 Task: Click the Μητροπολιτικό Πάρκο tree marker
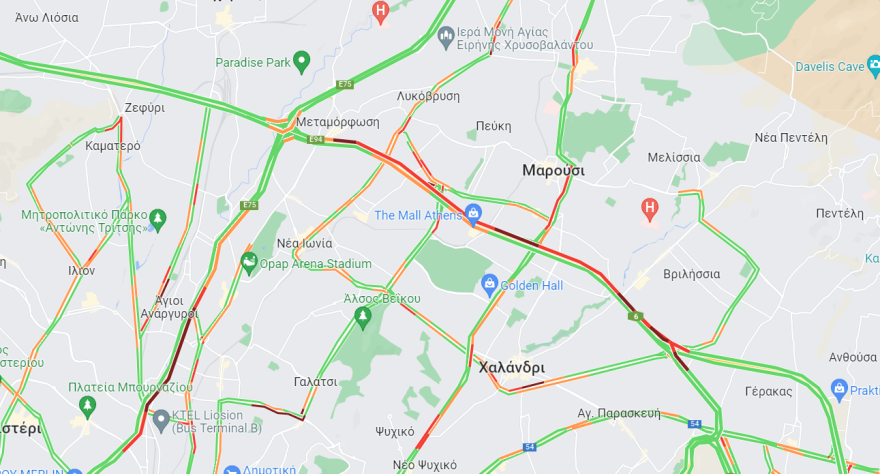[158, 220]
